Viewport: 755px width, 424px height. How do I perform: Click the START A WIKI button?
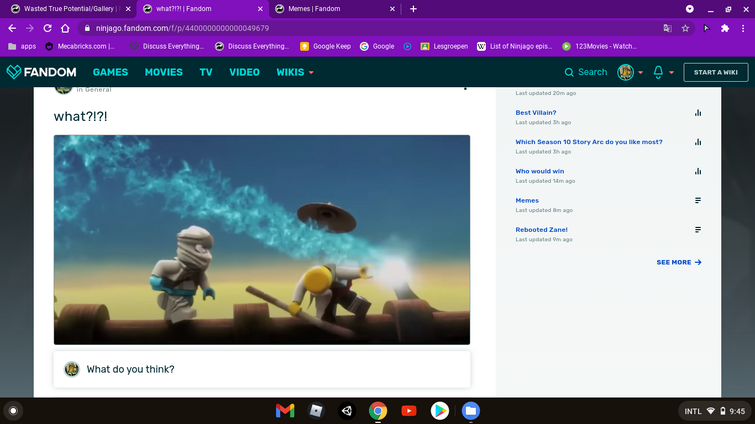[x=716, y=72]
